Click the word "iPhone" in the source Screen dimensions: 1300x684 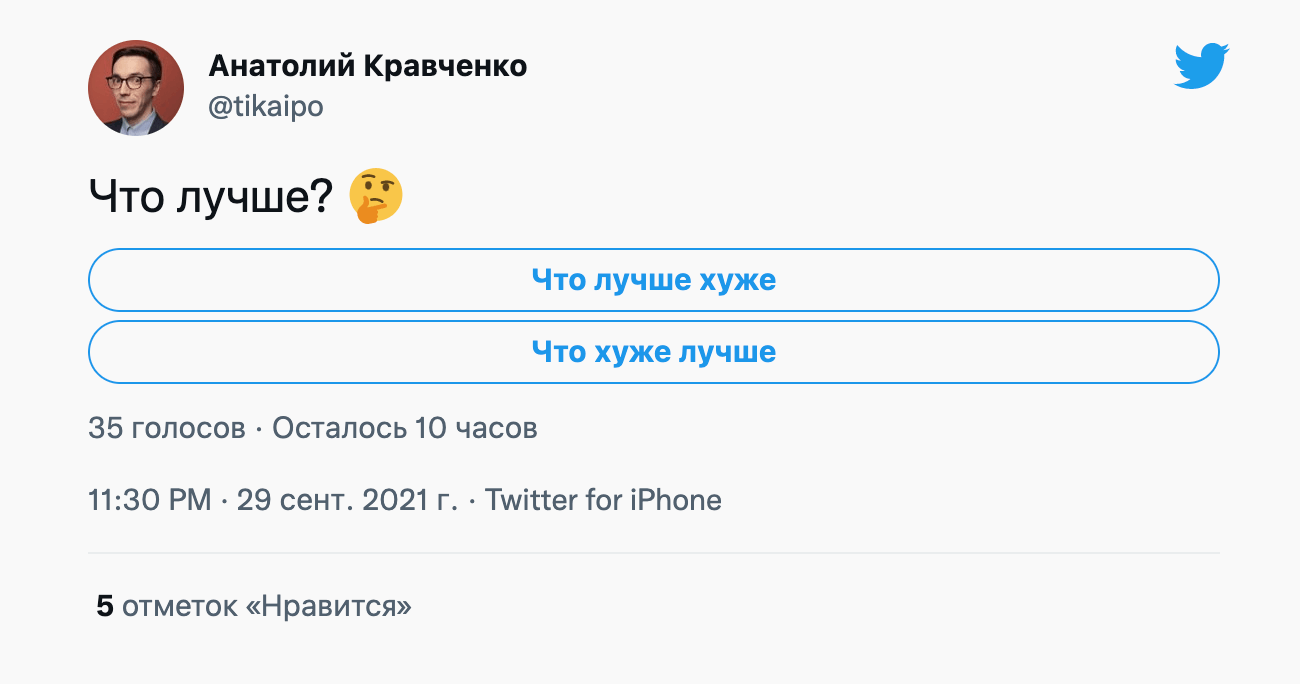[675, 500]
